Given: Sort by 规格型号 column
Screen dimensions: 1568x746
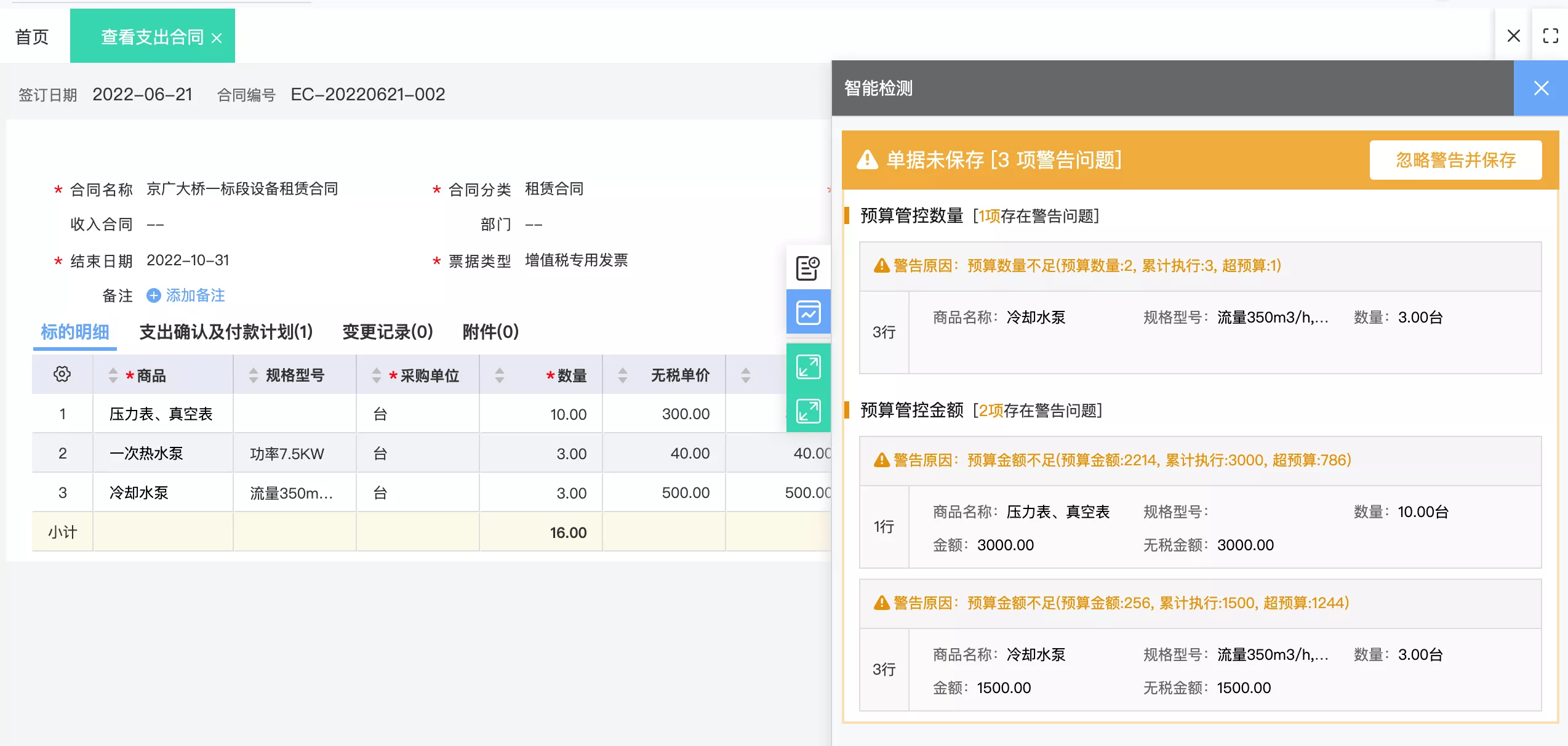Looking at the screenshot, I should pyautogui.click(x=253, y=375).
